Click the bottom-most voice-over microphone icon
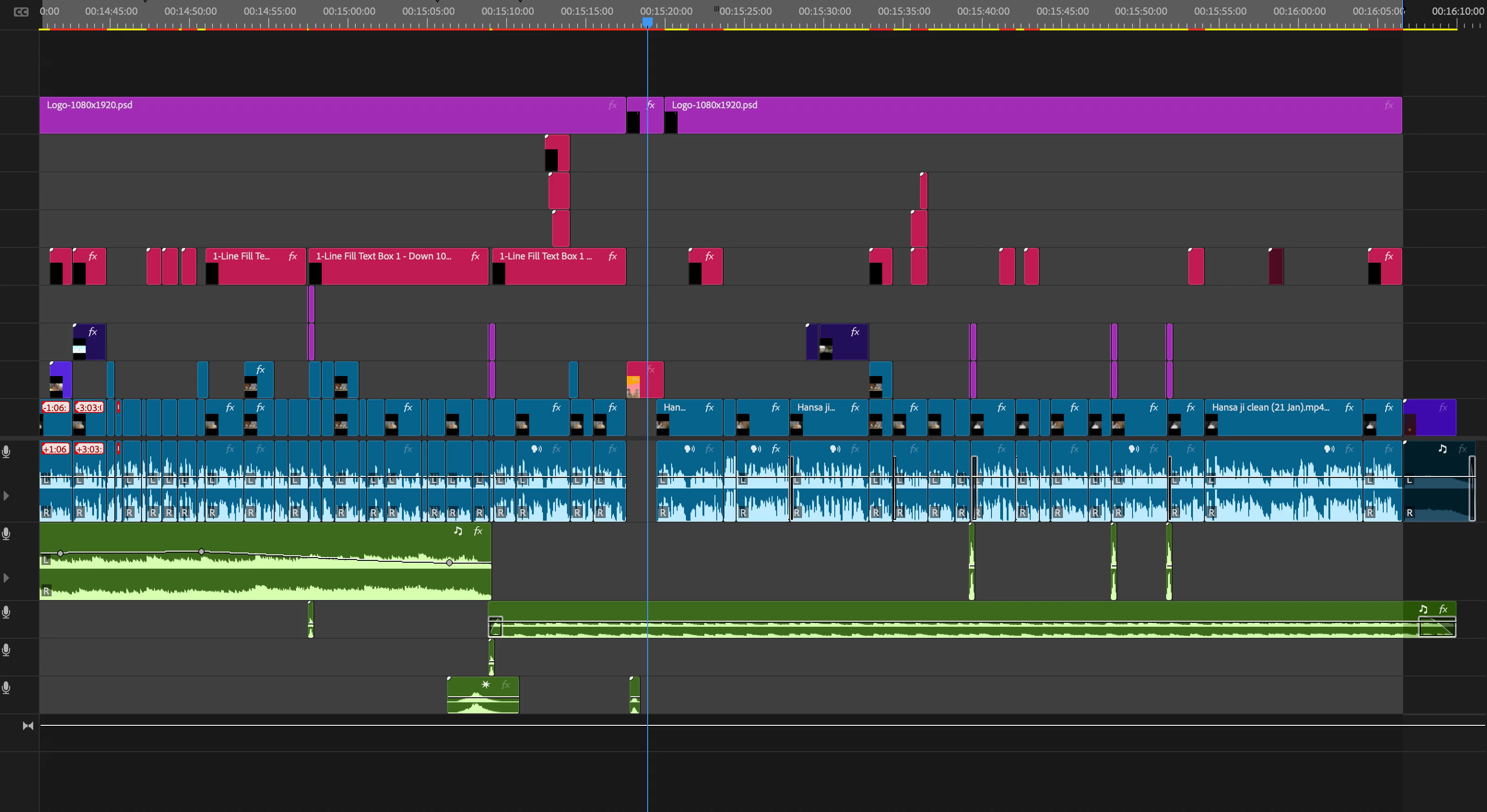 (x=6, y=688)
